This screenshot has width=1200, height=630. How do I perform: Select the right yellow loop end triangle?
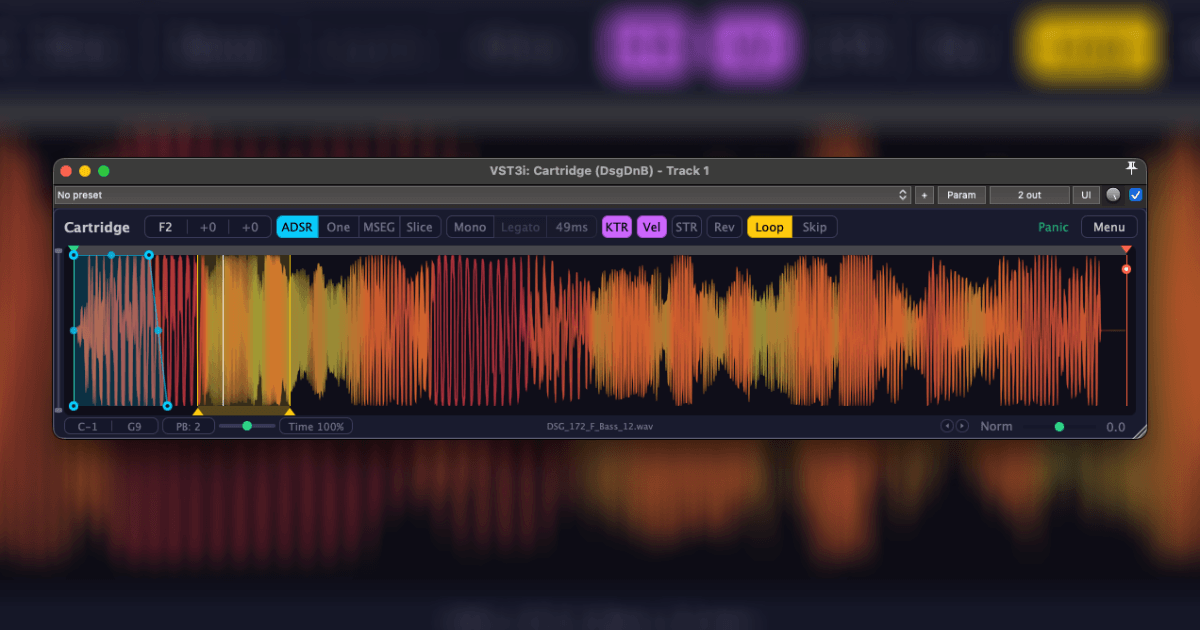(289, 411)
